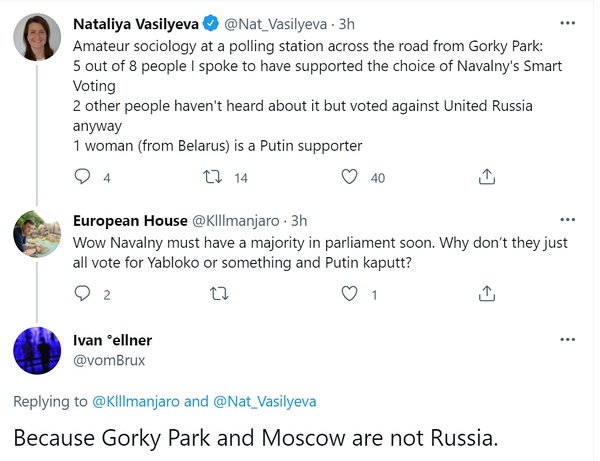The height and width of the screenshot is (461, 600).
Task: Open more options on European House tweet
Action: click(567, 220)
